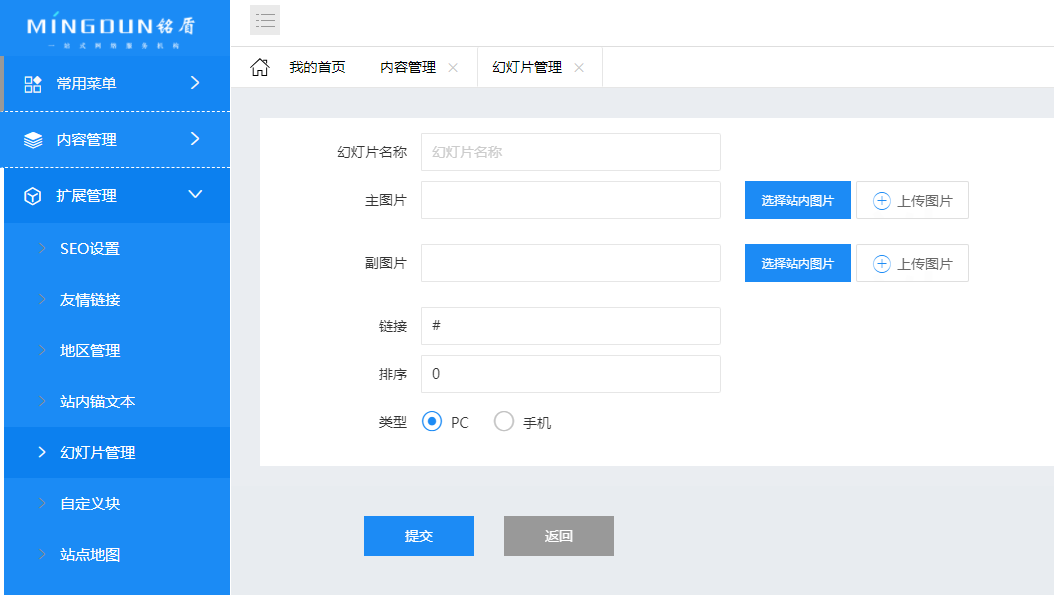Focus the 幻灯片名称 input field
The width and height of the screenshot is (1054, 595).
(570, 153)
